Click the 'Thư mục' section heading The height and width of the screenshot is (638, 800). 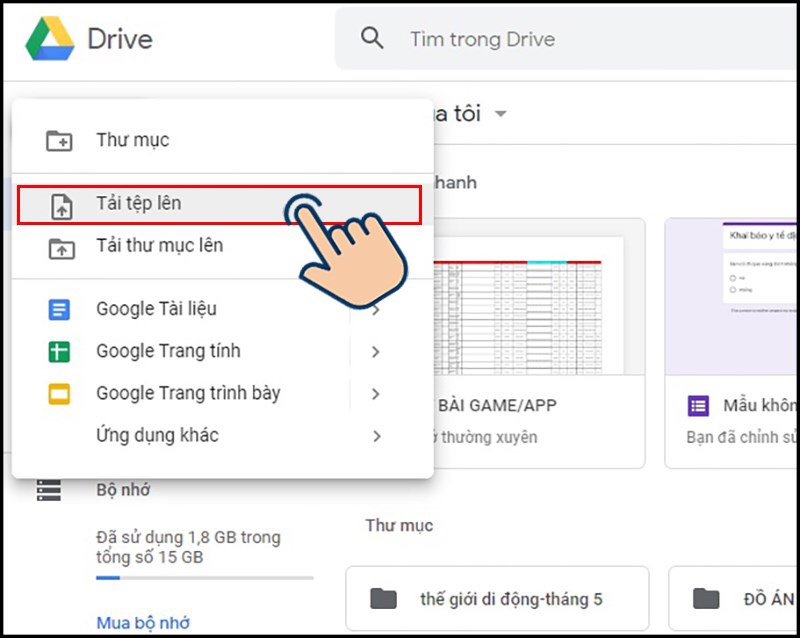pos(399,525)
